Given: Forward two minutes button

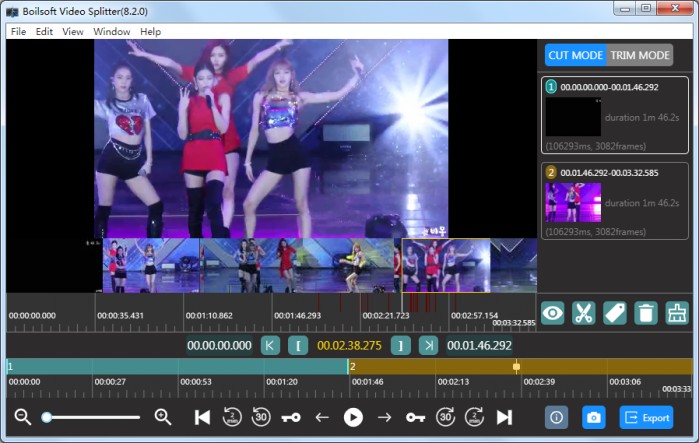Looking at the screenshot, I should pyautogui.click(x=474, y=417).
